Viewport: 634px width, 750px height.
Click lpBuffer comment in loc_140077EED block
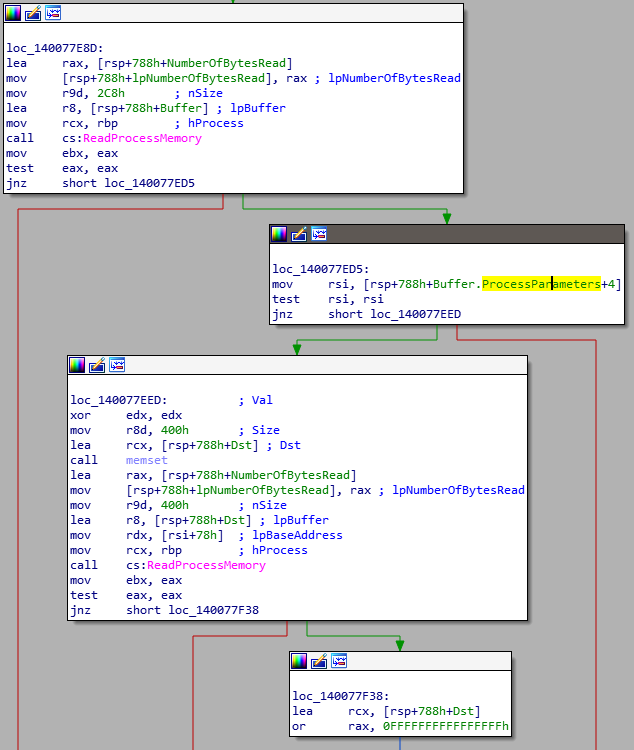(x=301, y=520)
